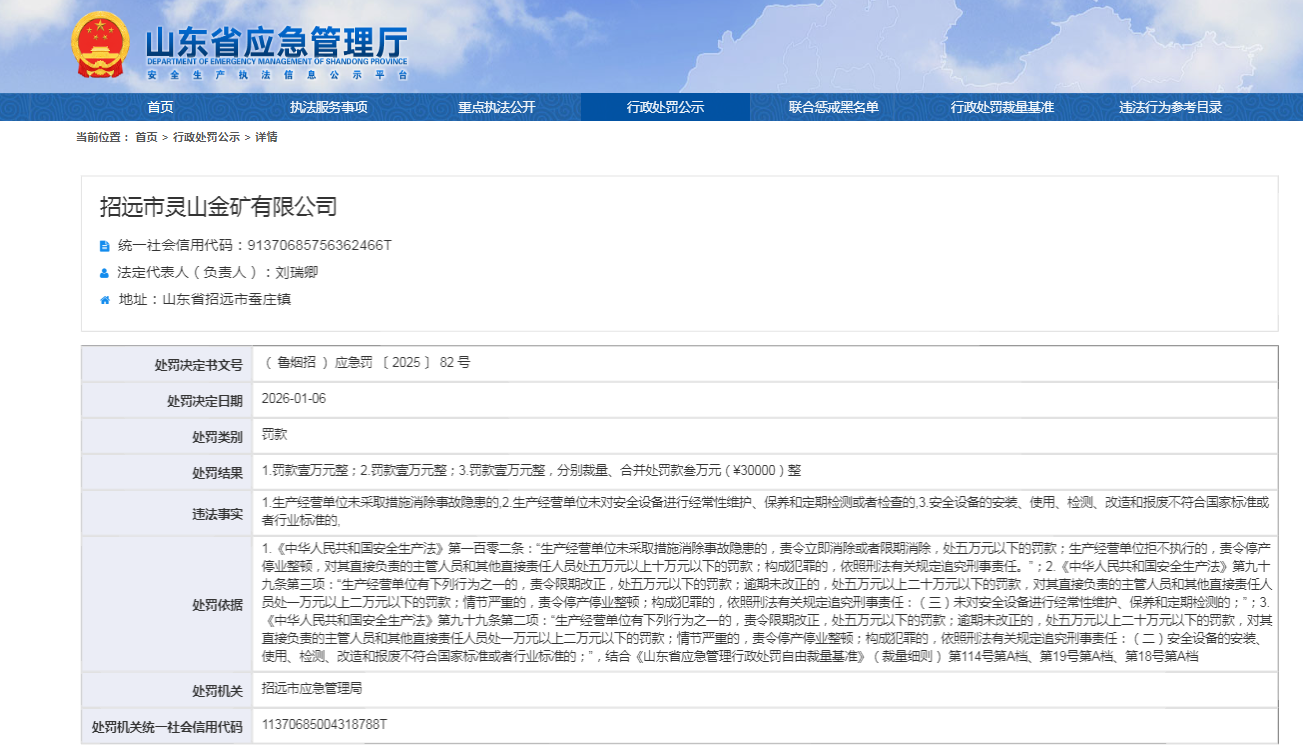
Task: Open the 首页 navigation menu item
Action: click(x=160, y=107)
